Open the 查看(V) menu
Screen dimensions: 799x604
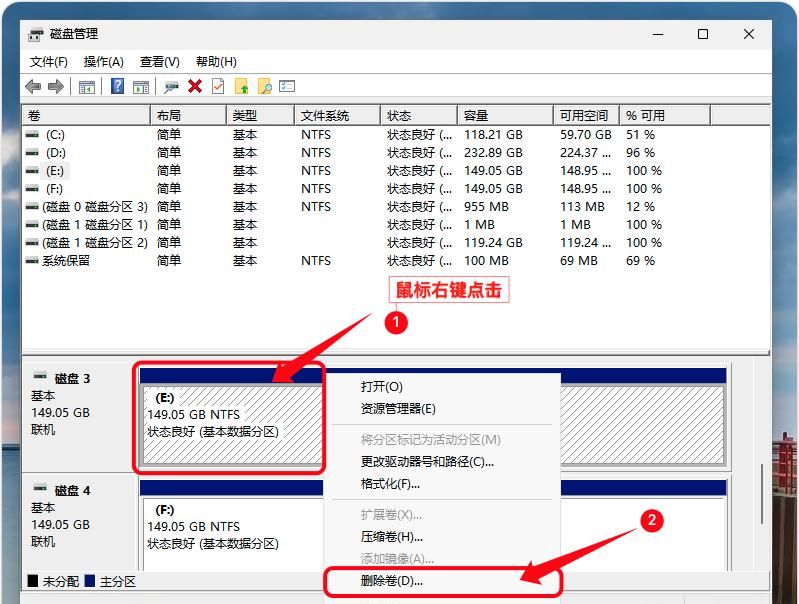click(x=159, y=62)
